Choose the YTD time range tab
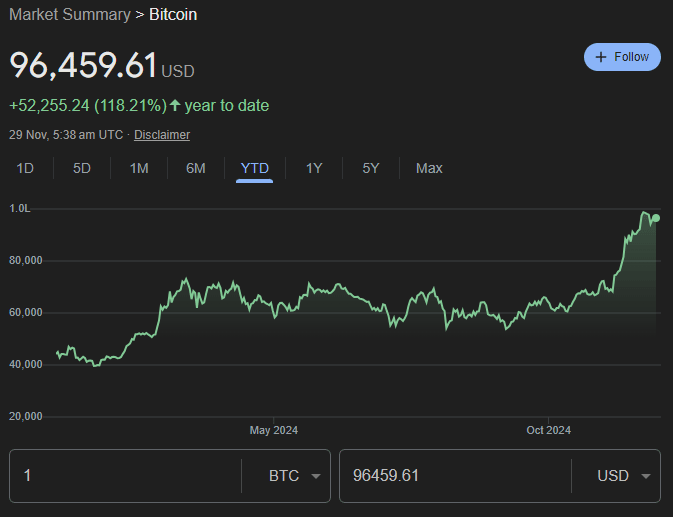Screen dimensions: 673x517 [255, 168]
